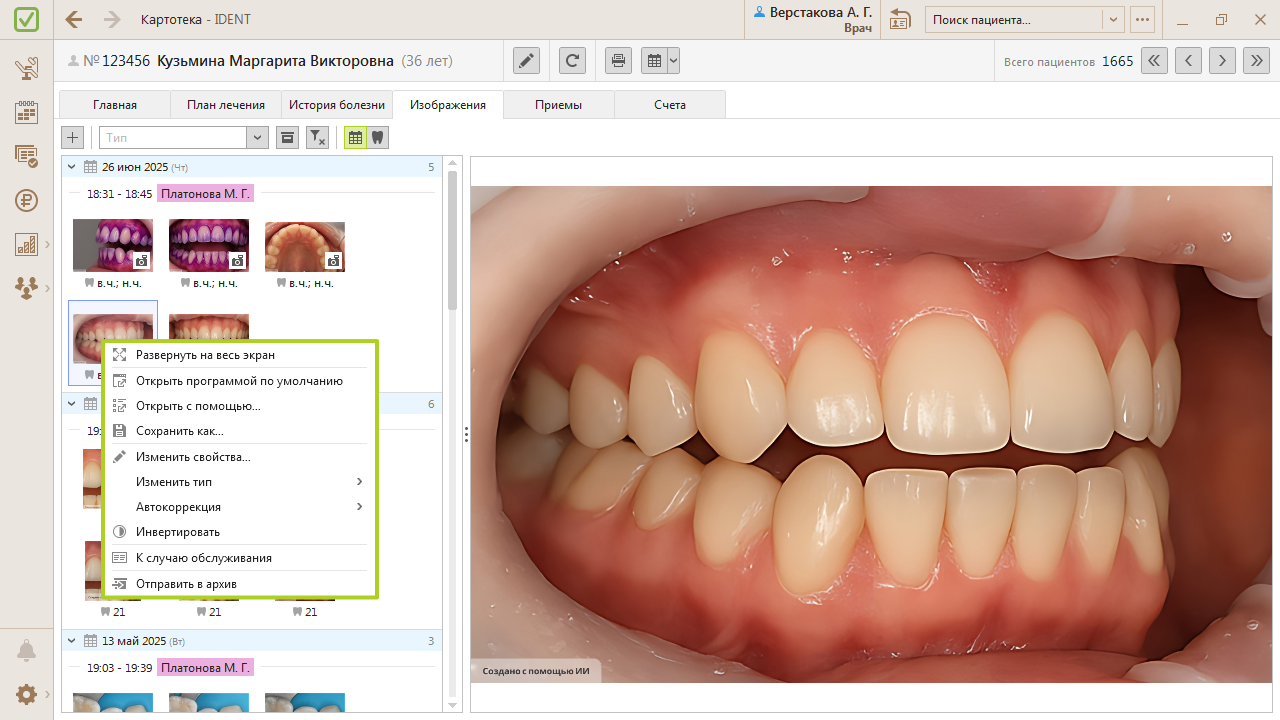Open the ruble finance section in sidebar
Screen dimensions: 1280x720
click(x=26, y=200)
